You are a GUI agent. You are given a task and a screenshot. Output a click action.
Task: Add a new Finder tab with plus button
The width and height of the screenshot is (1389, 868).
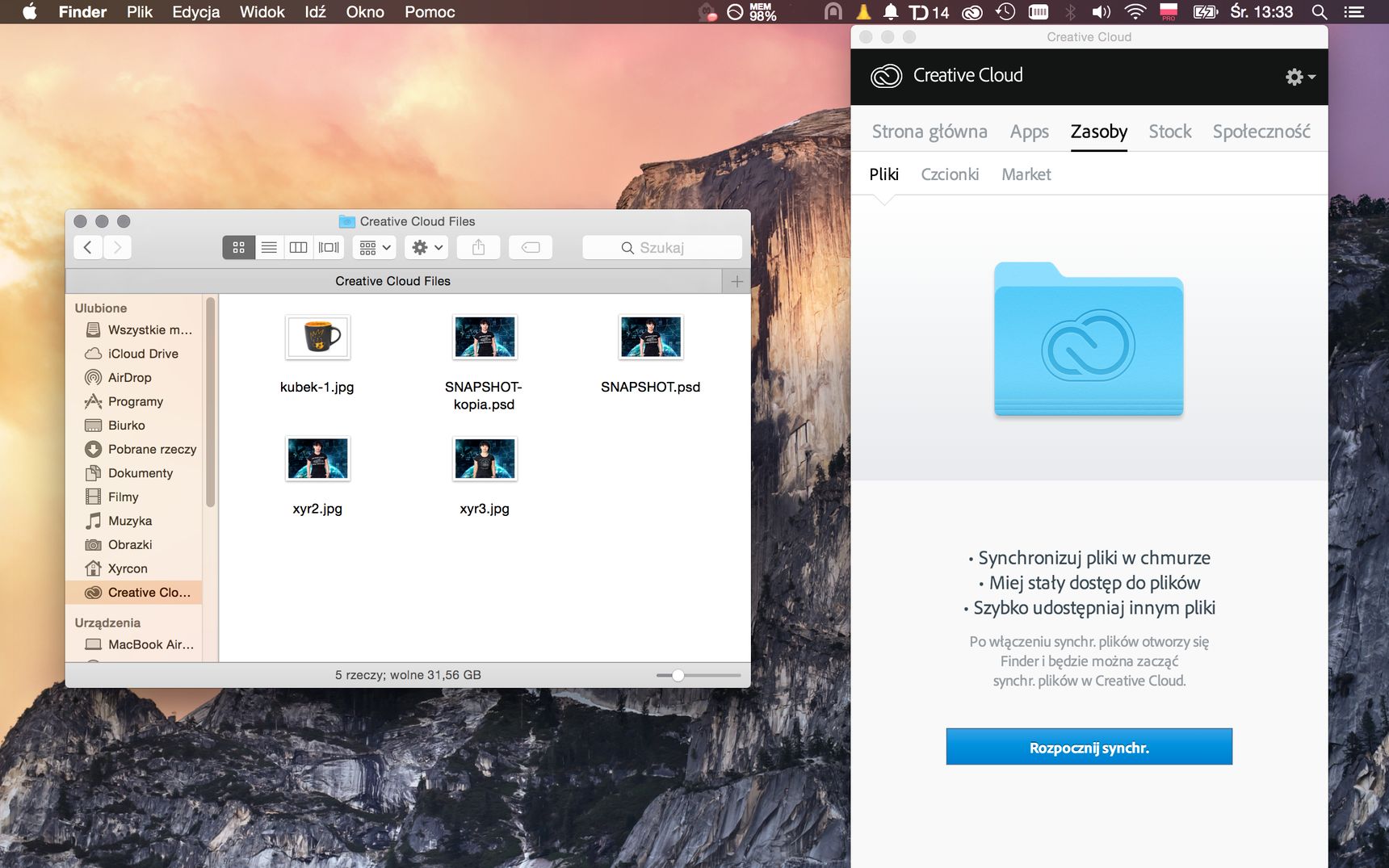736,281
